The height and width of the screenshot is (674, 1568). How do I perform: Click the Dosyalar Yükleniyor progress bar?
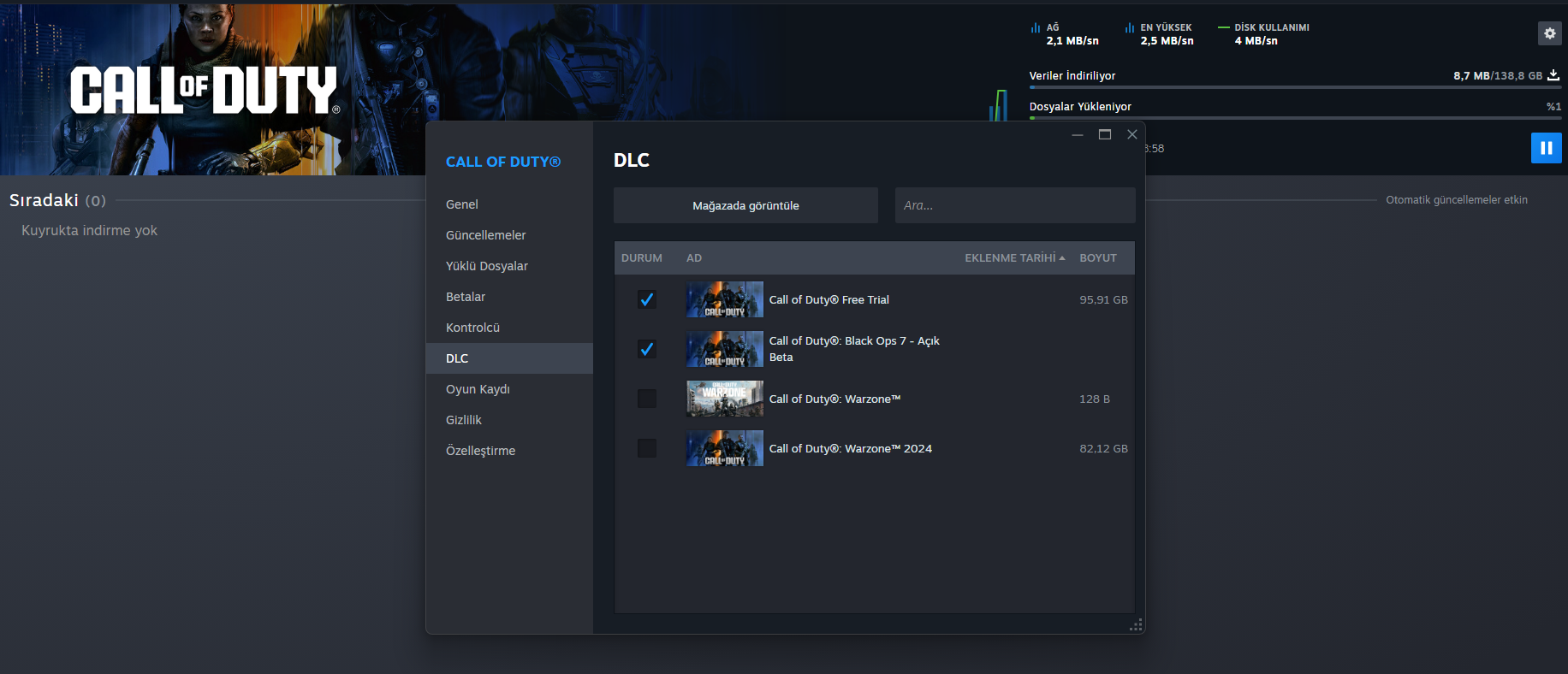[x=1295, y=118]
